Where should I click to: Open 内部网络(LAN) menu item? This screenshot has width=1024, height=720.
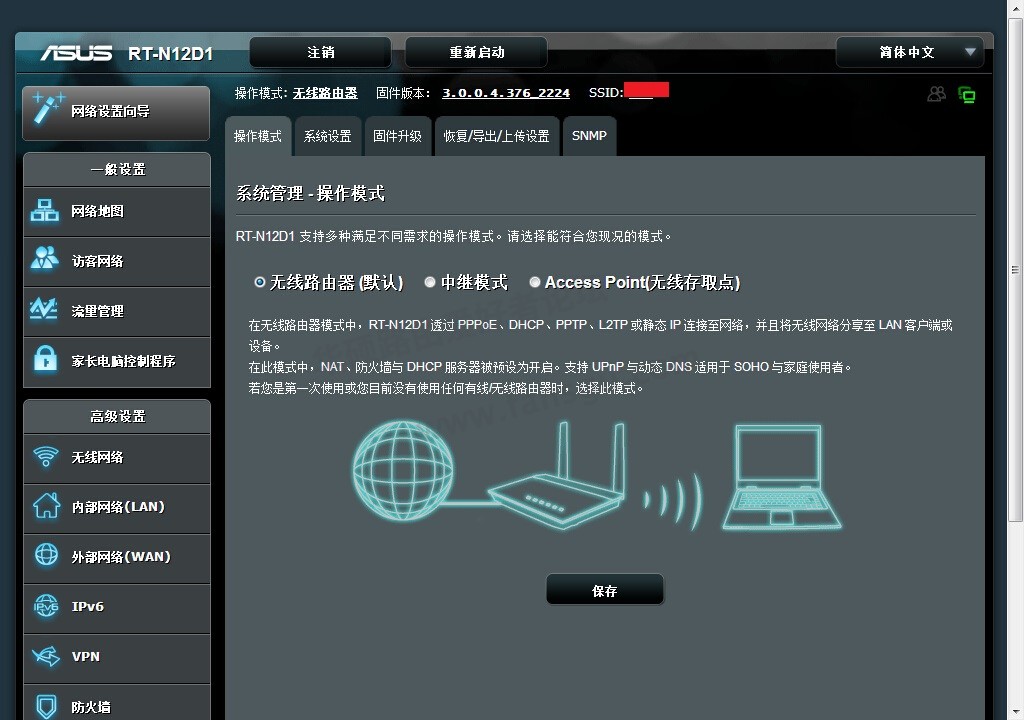point(117,508)
